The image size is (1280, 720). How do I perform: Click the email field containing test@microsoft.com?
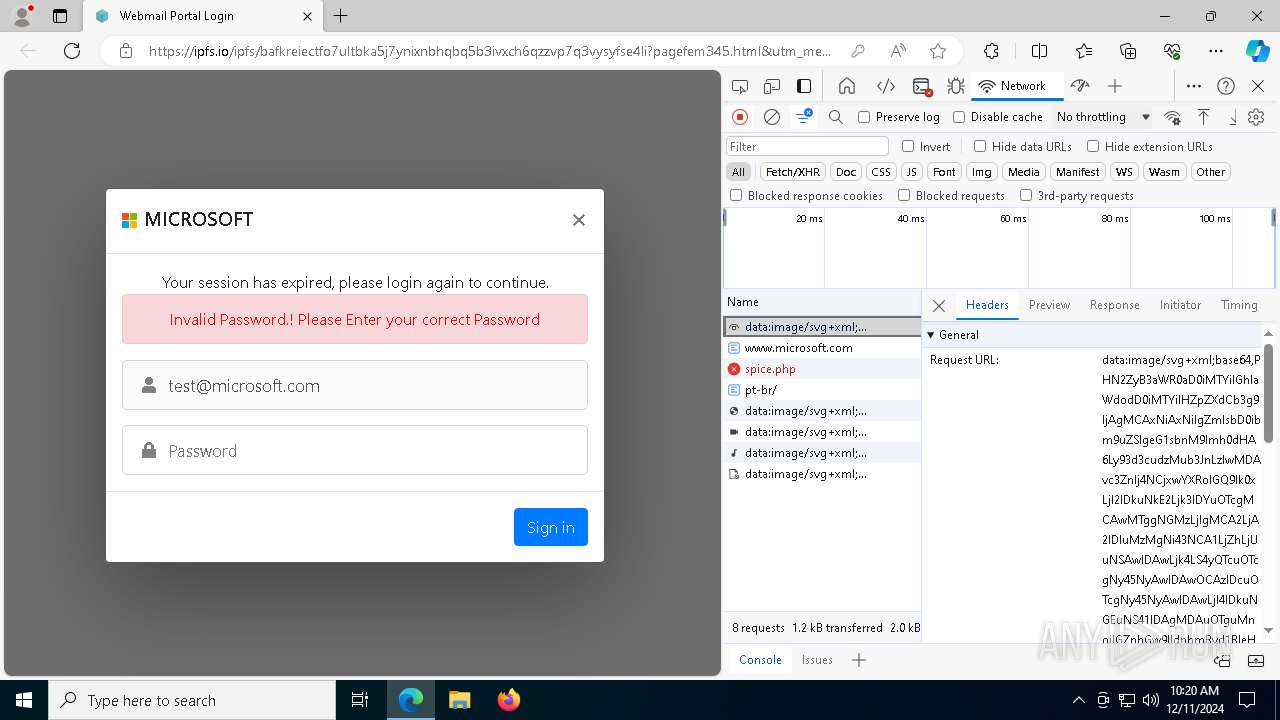(x=355, y=385)
